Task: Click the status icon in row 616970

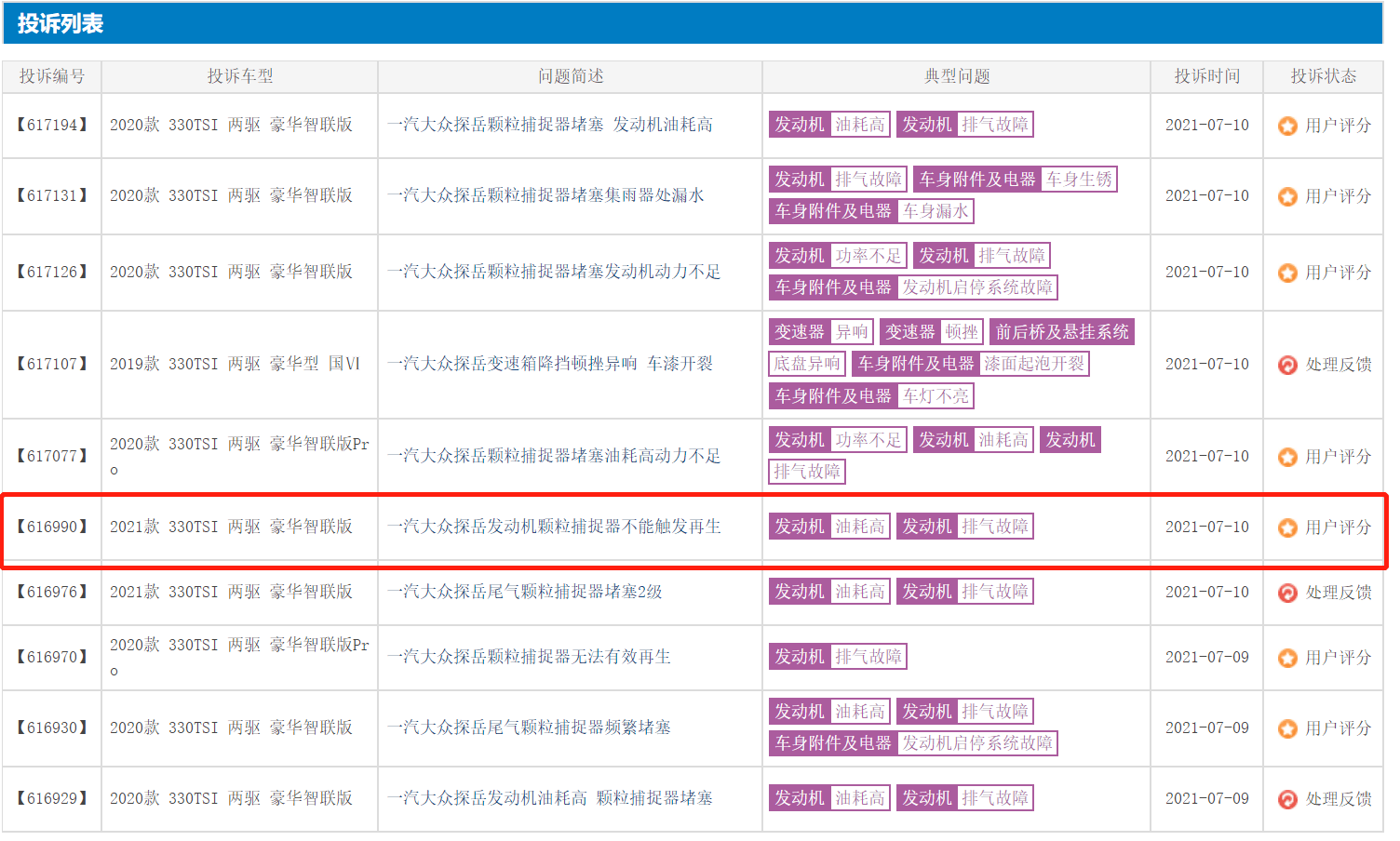Action: point(1287,658)
